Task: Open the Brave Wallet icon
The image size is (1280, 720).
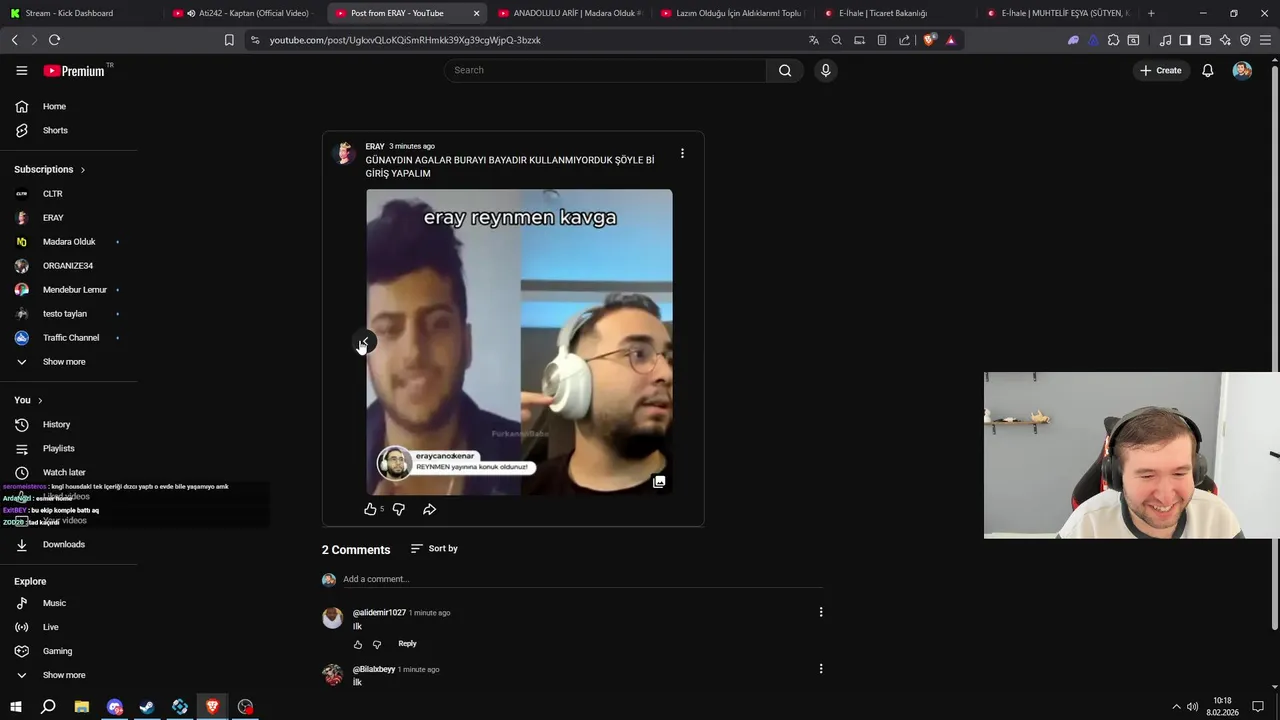Action: click(x=1205, y=40)
